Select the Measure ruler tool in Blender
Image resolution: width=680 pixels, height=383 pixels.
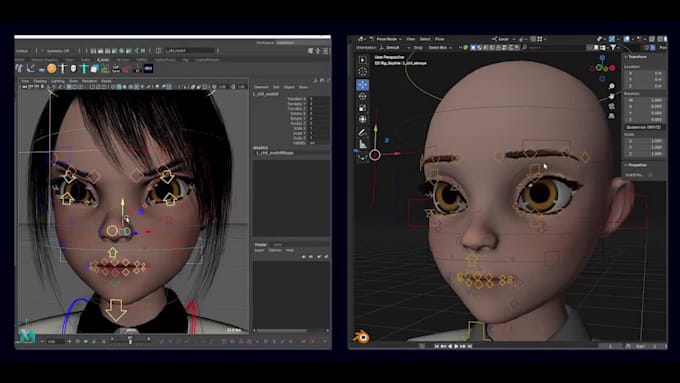[x=363, y=144]
